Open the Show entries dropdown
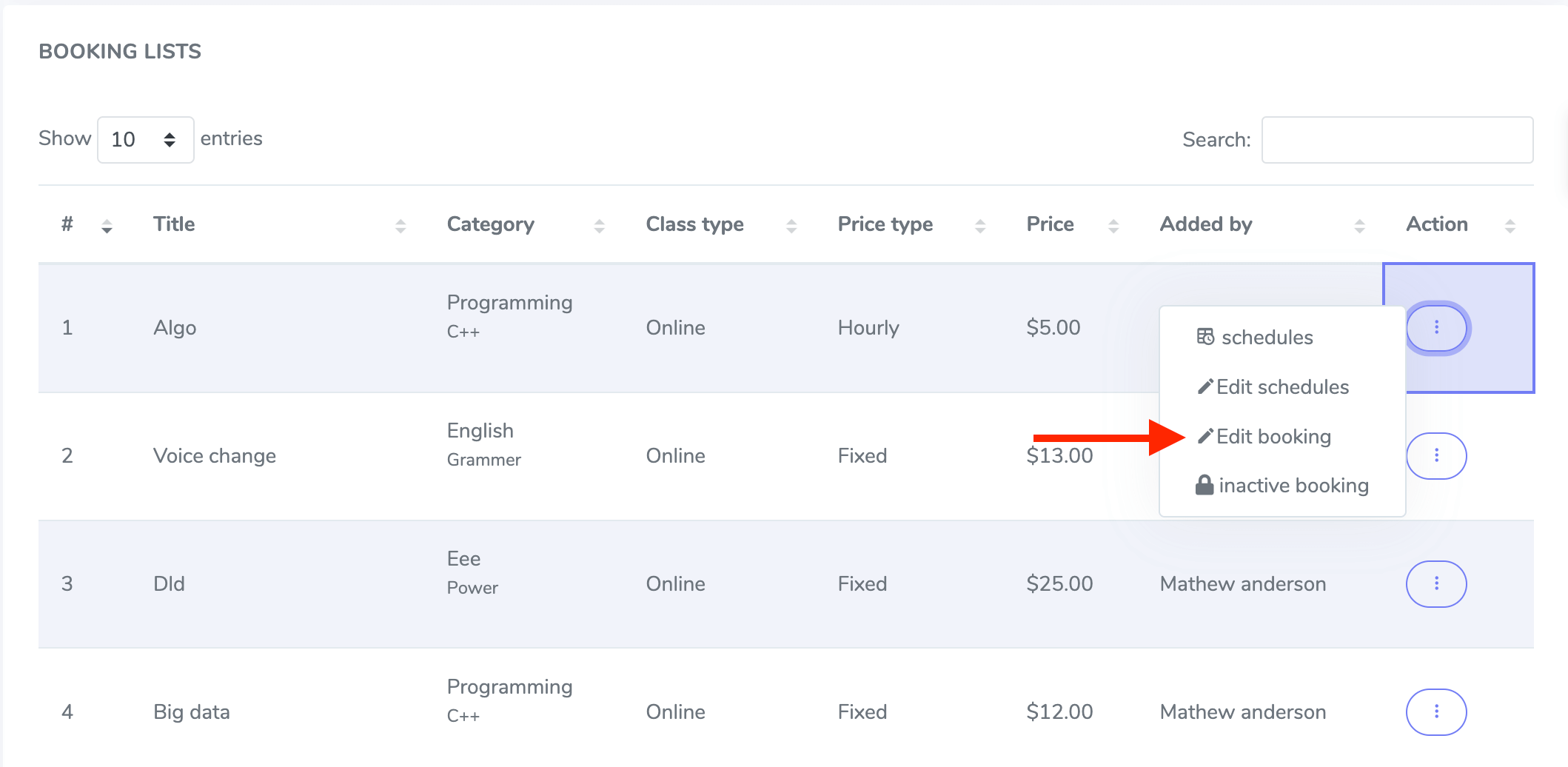 tap(145, 138)
